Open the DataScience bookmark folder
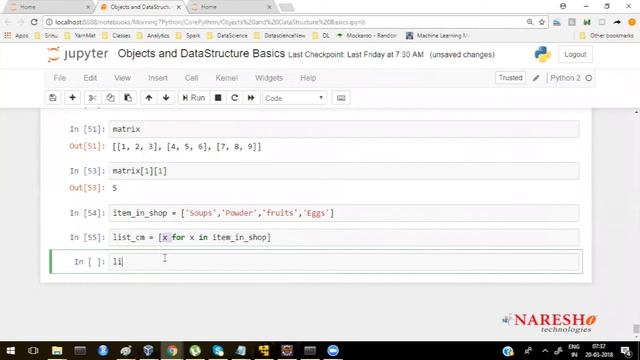Screen dimensions: 640x360 [x=227, y=36]
